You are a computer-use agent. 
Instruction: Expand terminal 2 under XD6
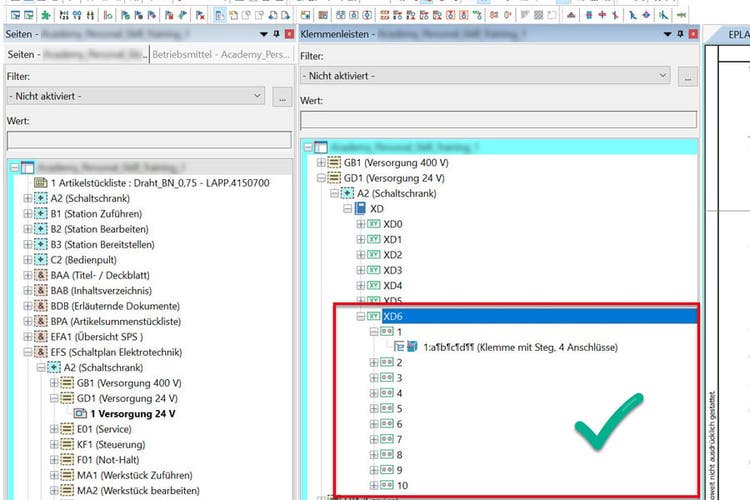coord(374,363)
